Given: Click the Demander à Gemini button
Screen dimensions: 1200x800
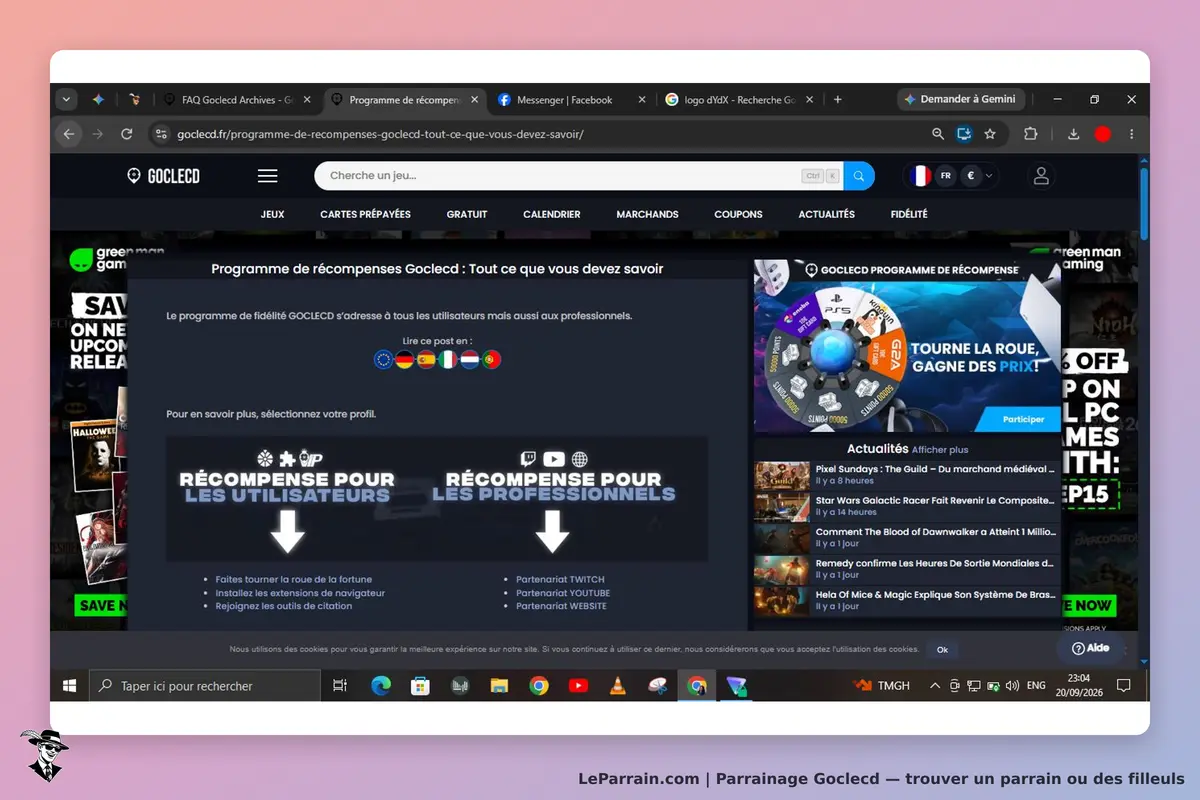Looking at the screenshot, I should click(x=960, y=100).
